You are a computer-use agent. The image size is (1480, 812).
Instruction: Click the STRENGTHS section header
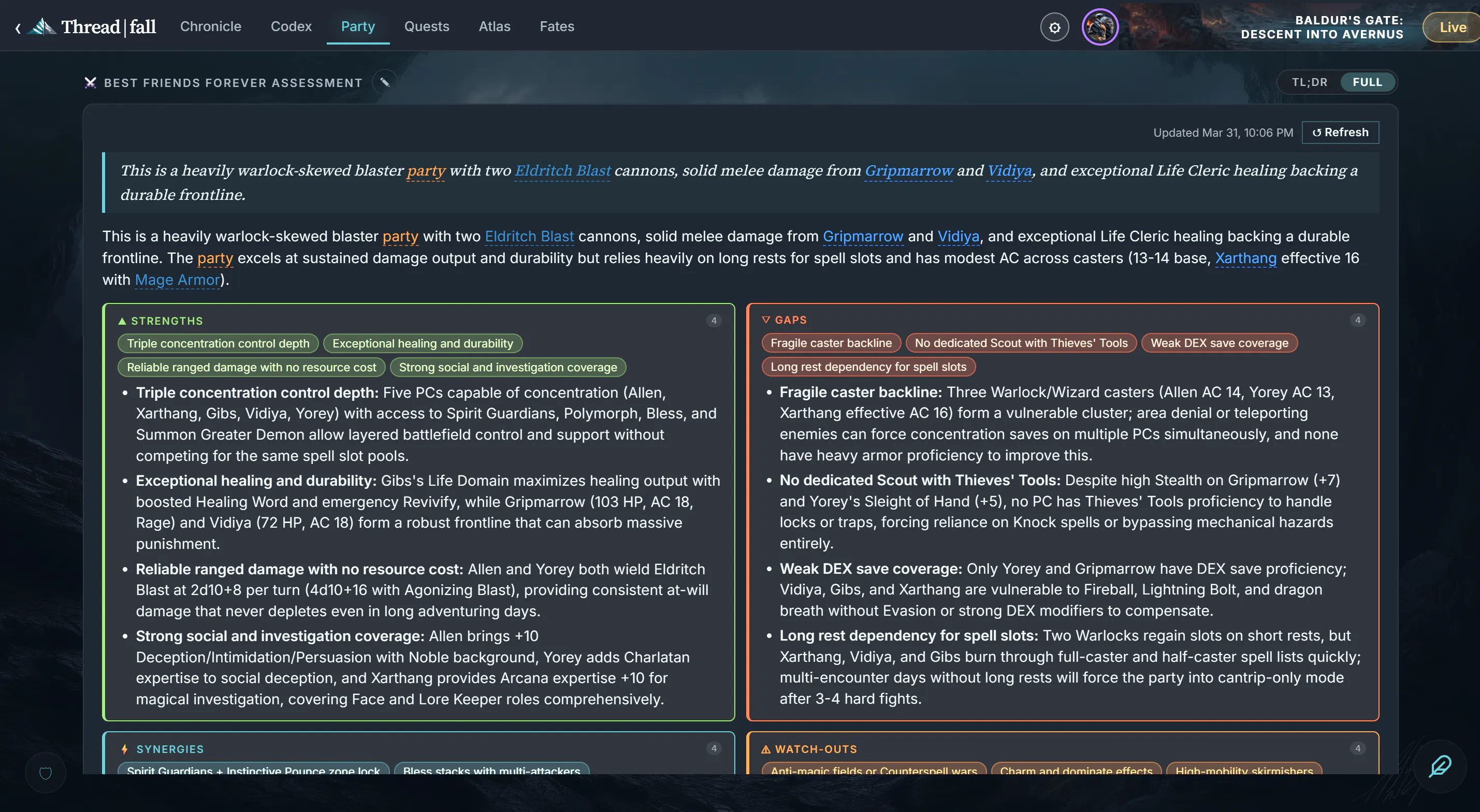[167, 321]
